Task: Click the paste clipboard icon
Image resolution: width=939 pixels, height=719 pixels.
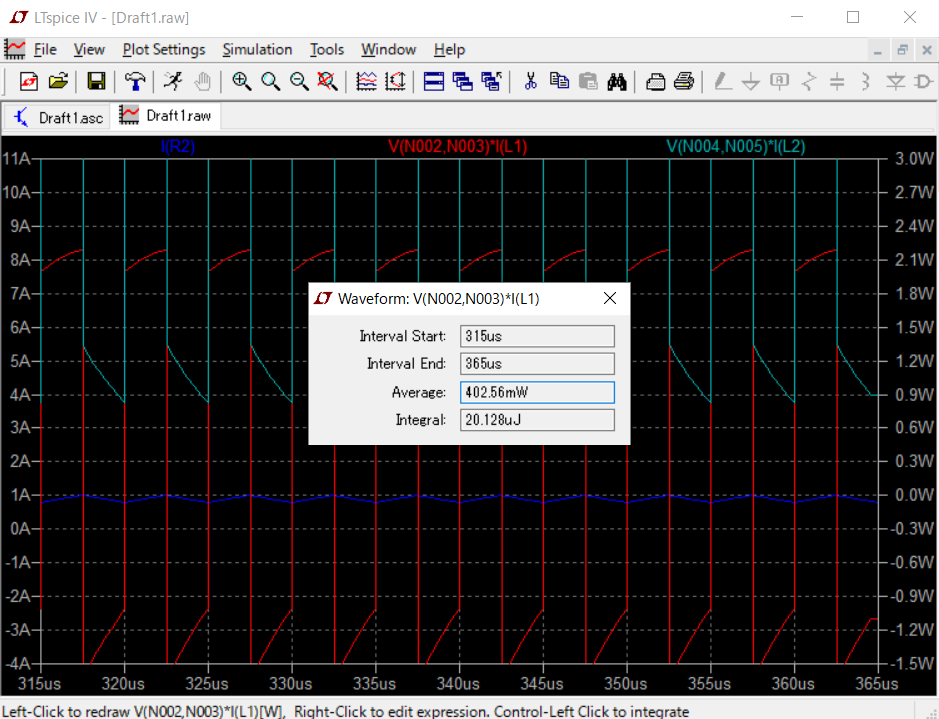Action: pyautogui.click(x=588, y=81)
